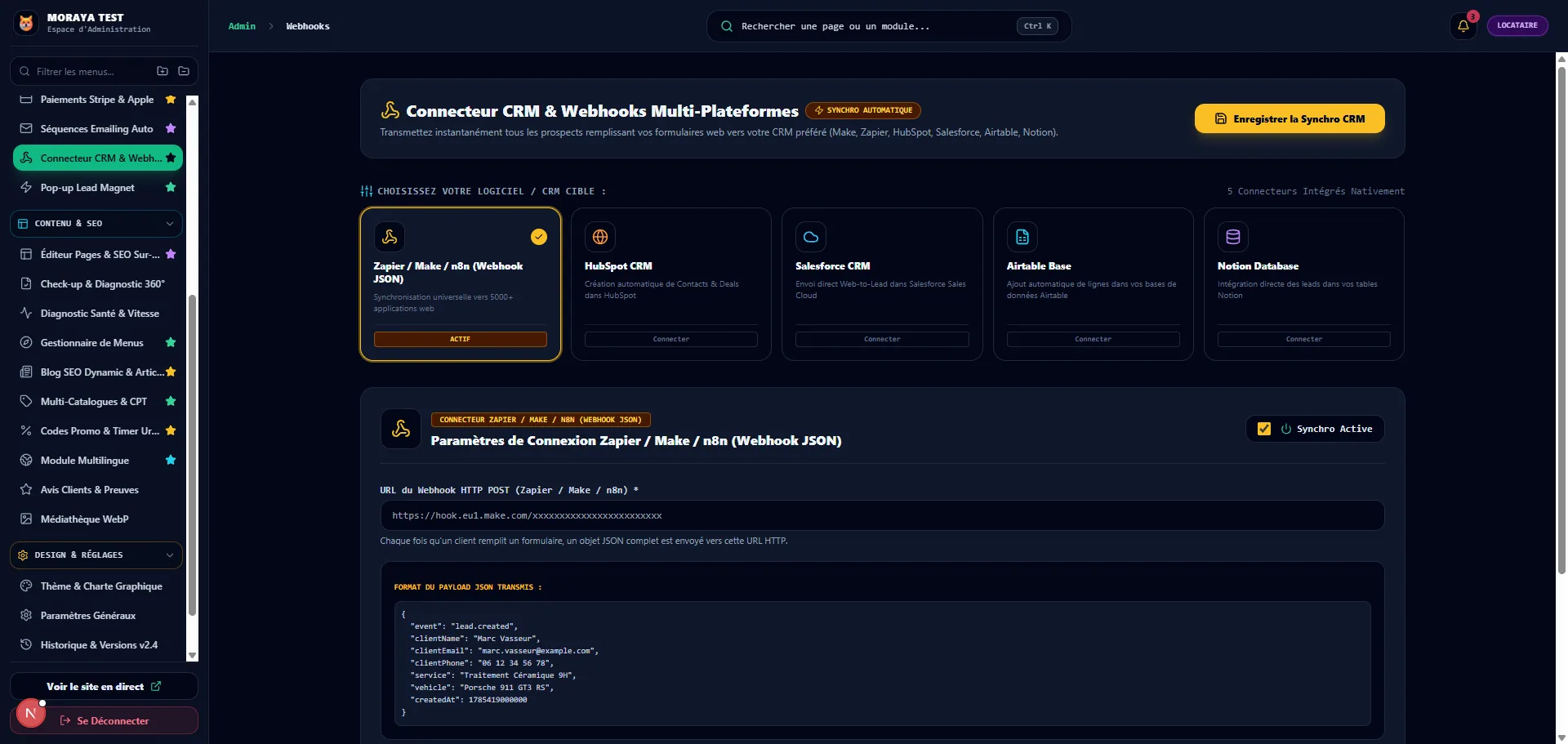Click the Blog SEO Dynamic newspaper icon

(26, 372)
